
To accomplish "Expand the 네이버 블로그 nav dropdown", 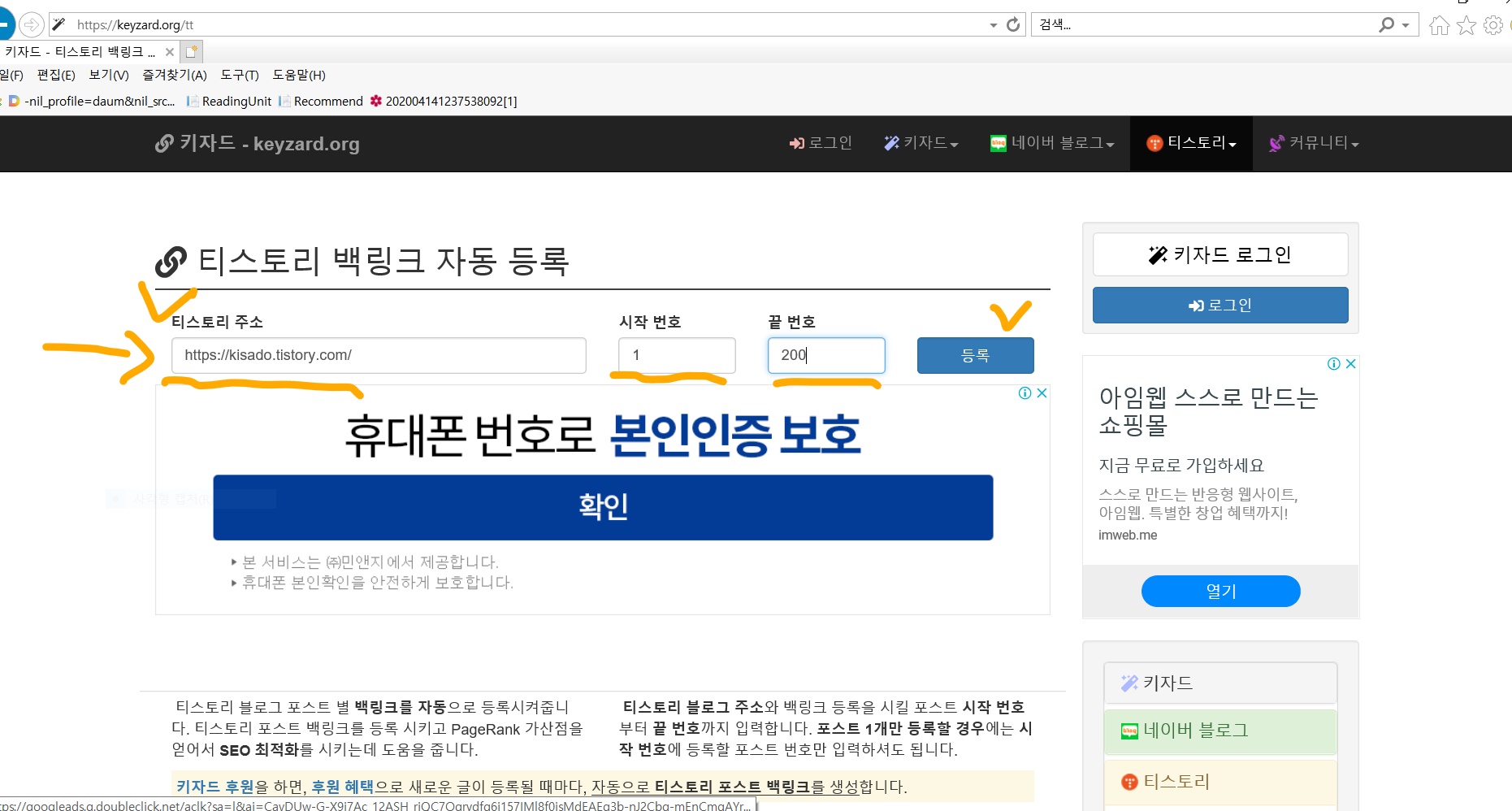I will [x=1052, y=143].
